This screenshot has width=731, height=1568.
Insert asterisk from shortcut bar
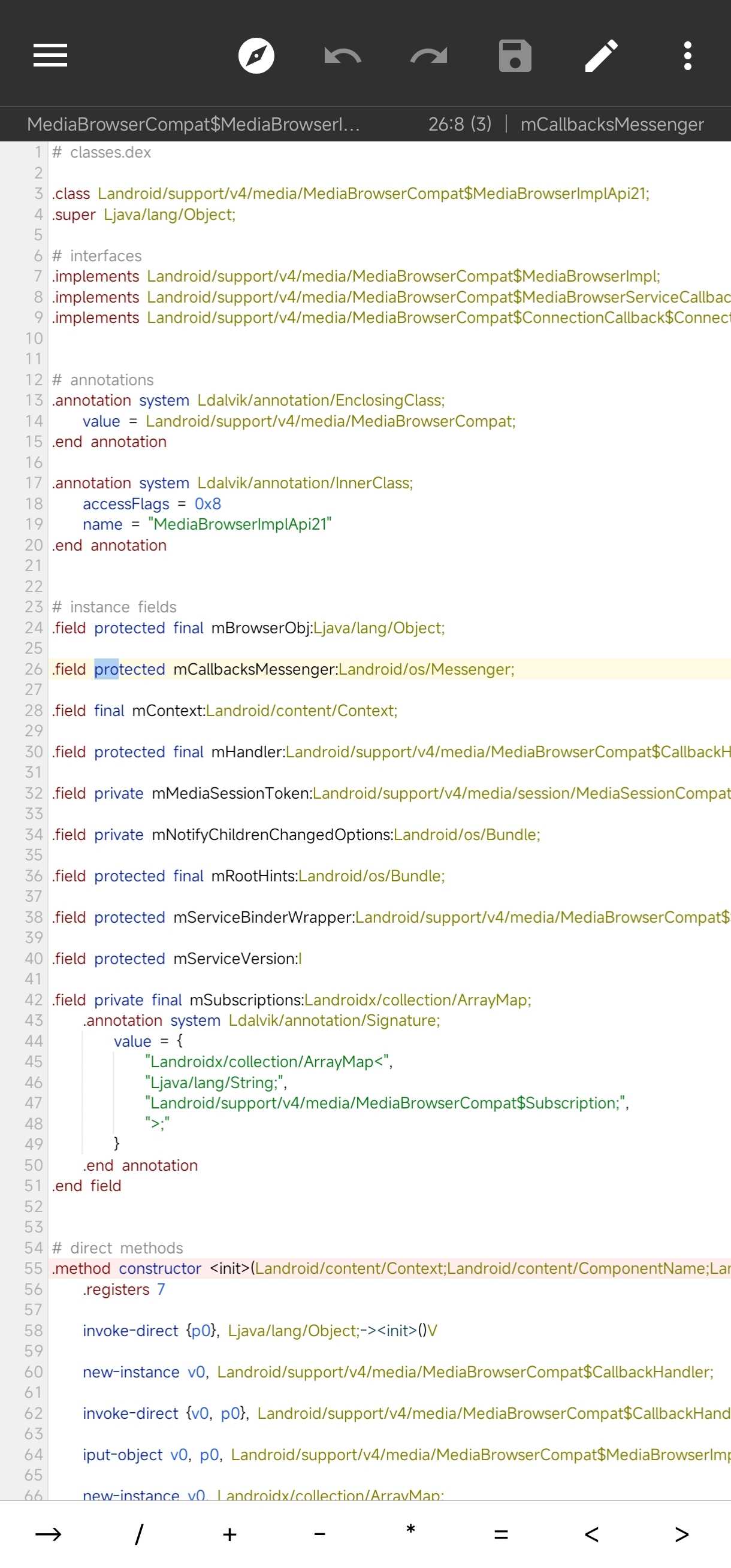coord(410,1534)
